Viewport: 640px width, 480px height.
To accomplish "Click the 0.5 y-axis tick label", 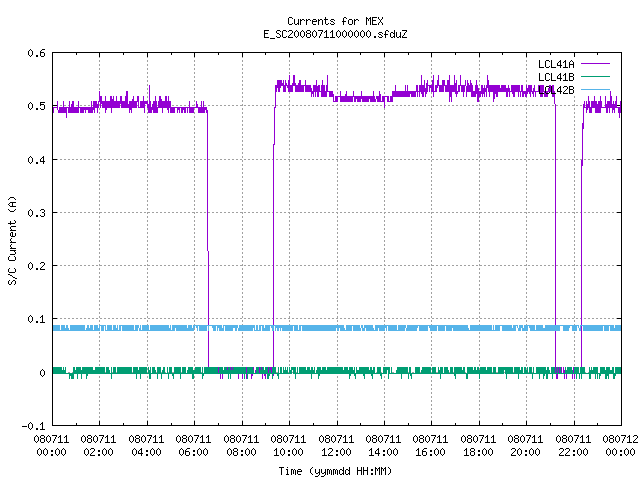I will 36,106.
